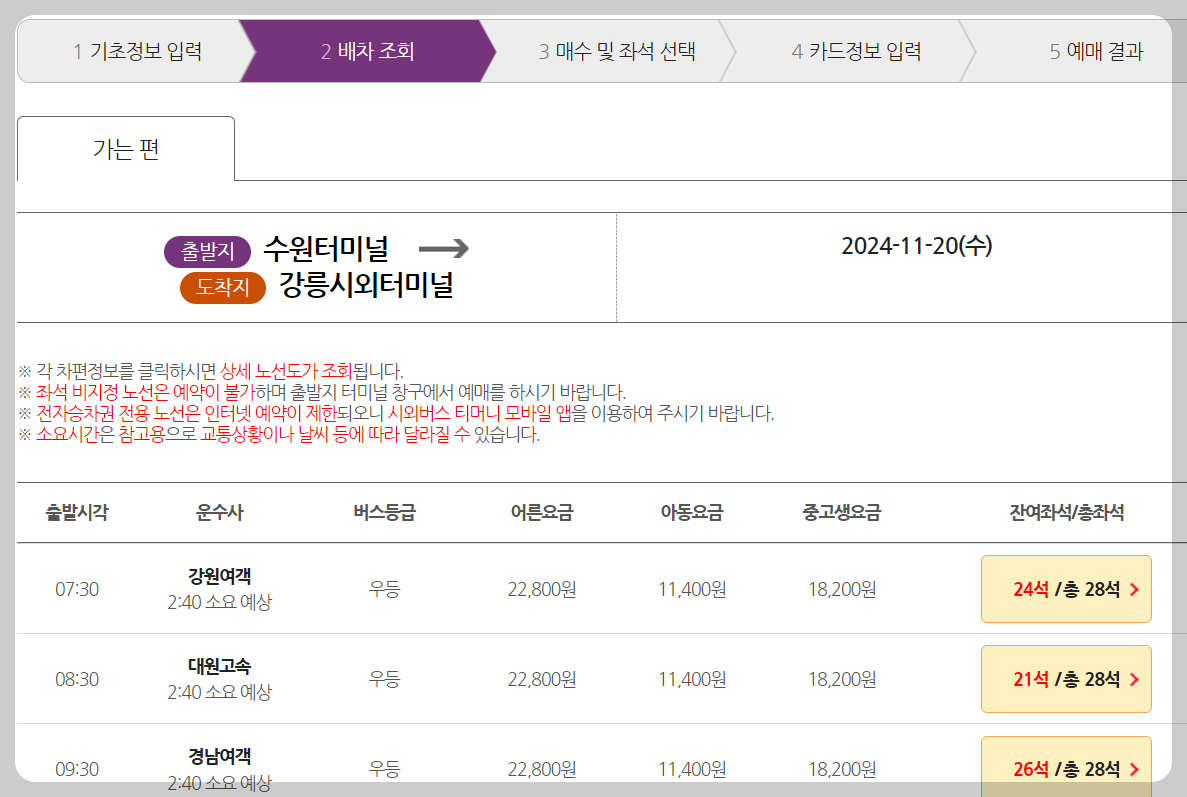Select the 24석 seat availability button for 강원여객
The height and width of the screenshot is (797, 1187).
click(1066, 589)
